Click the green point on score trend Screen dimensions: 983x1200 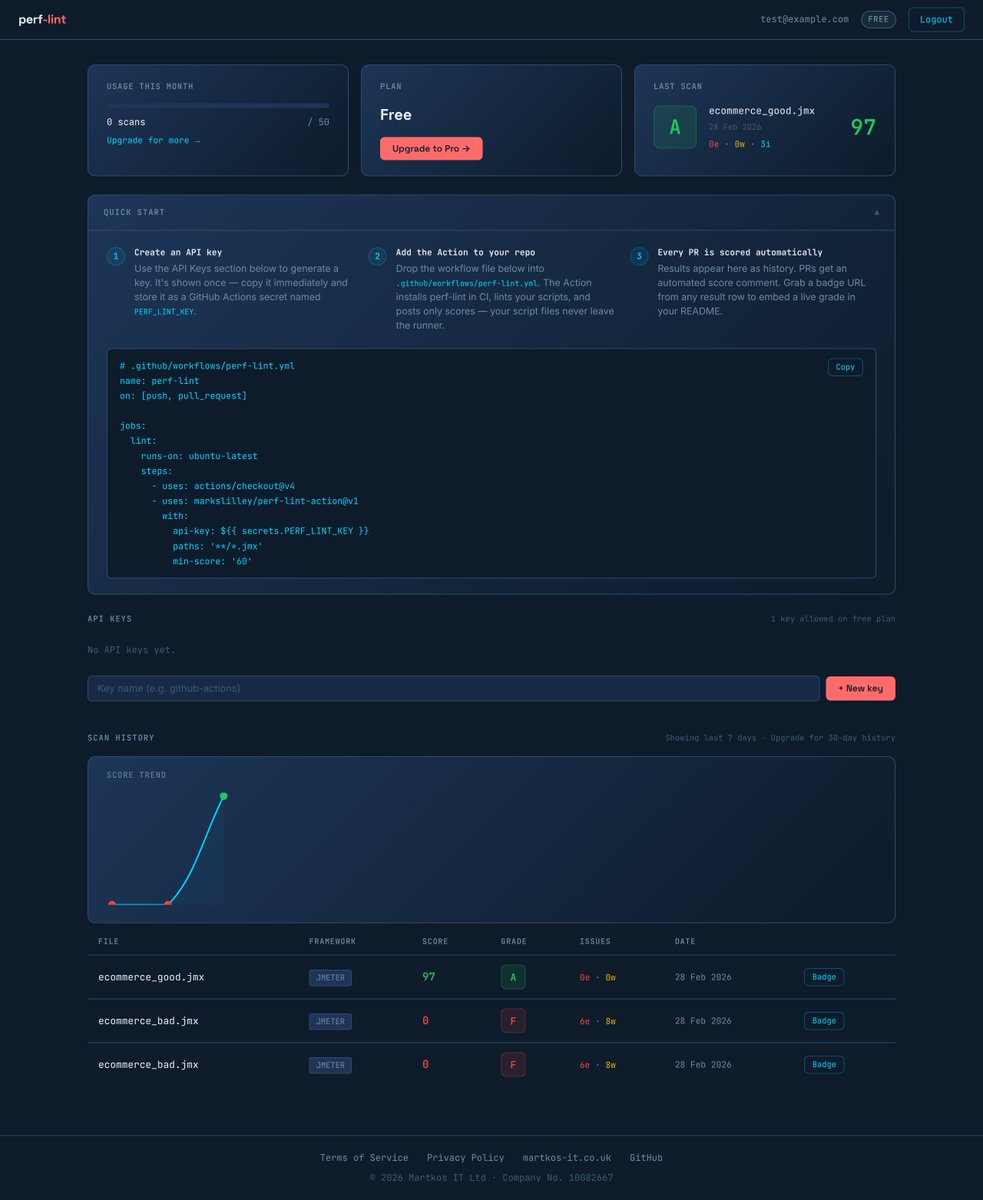coord(223,796)
